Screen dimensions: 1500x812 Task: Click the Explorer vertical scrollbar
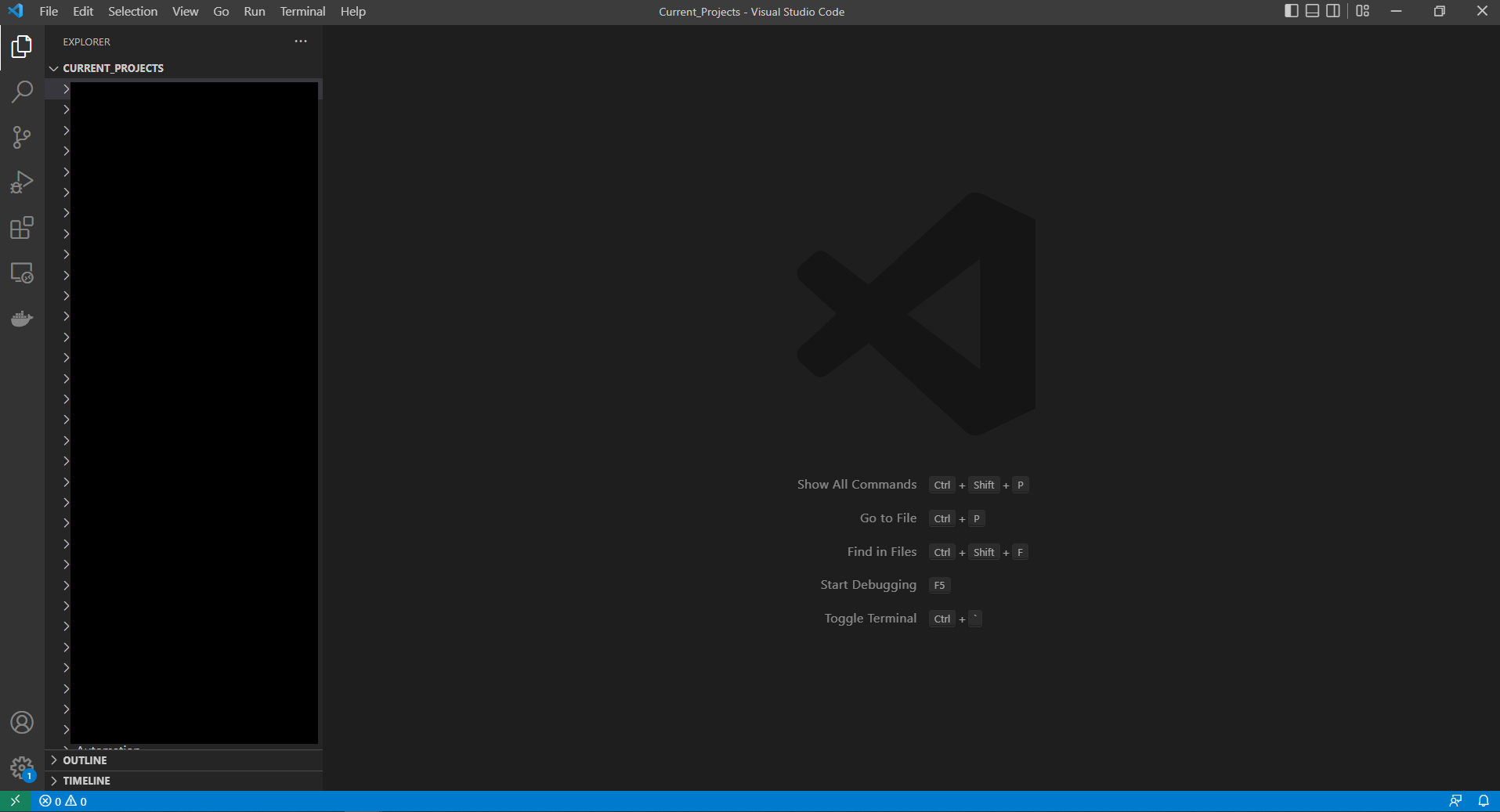click(320, 89)
